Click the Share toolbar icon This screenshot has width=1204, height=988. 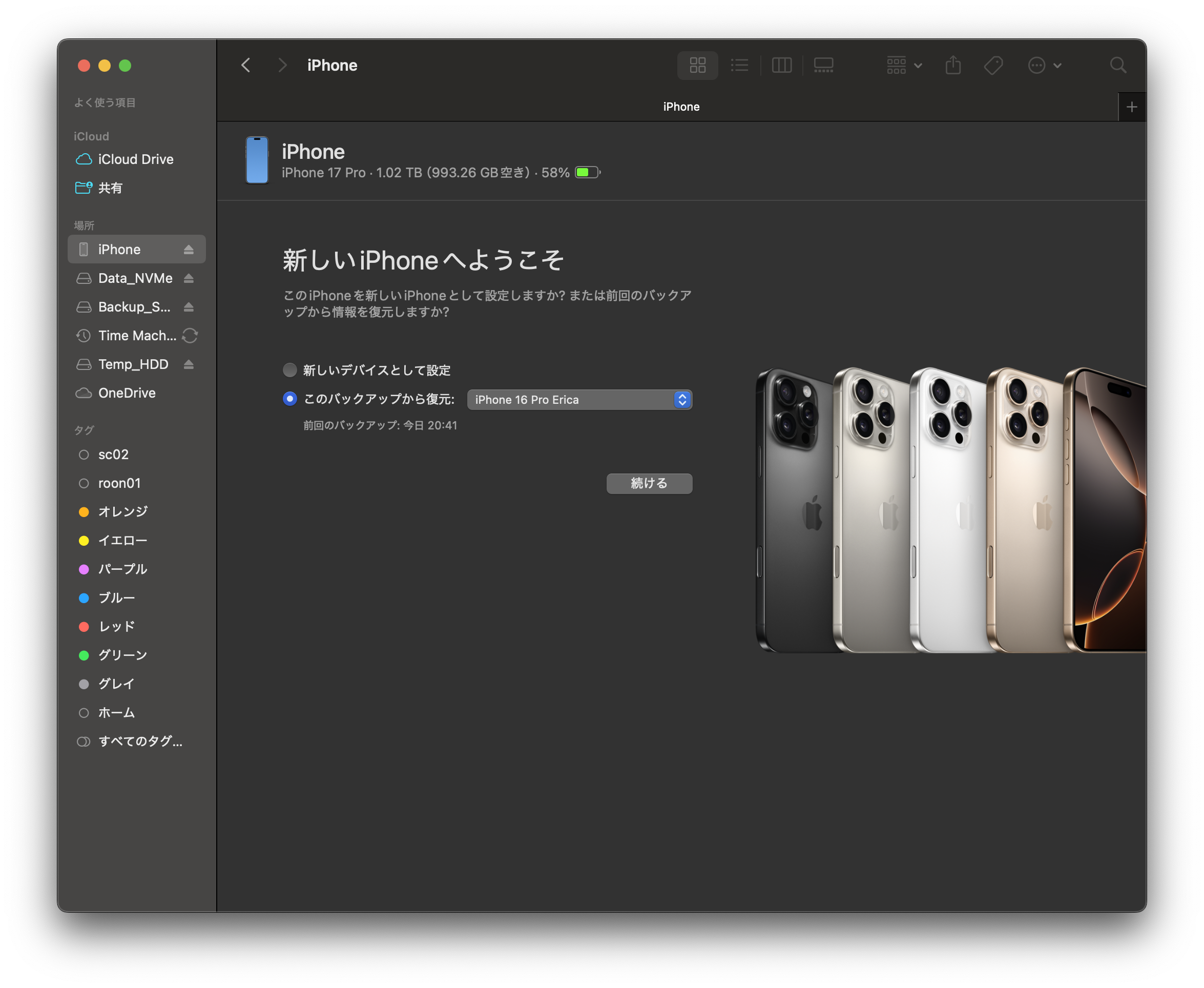[x=953, y=66]
